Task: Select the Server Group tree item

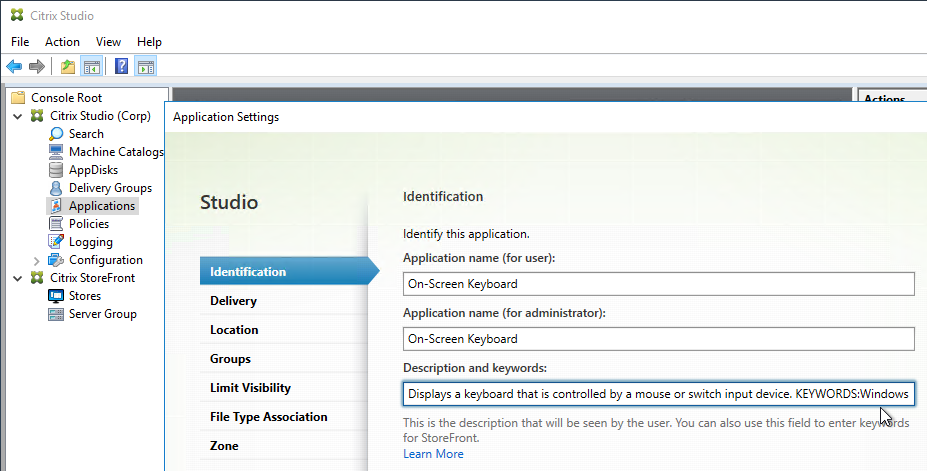Action: pos(103,314)
